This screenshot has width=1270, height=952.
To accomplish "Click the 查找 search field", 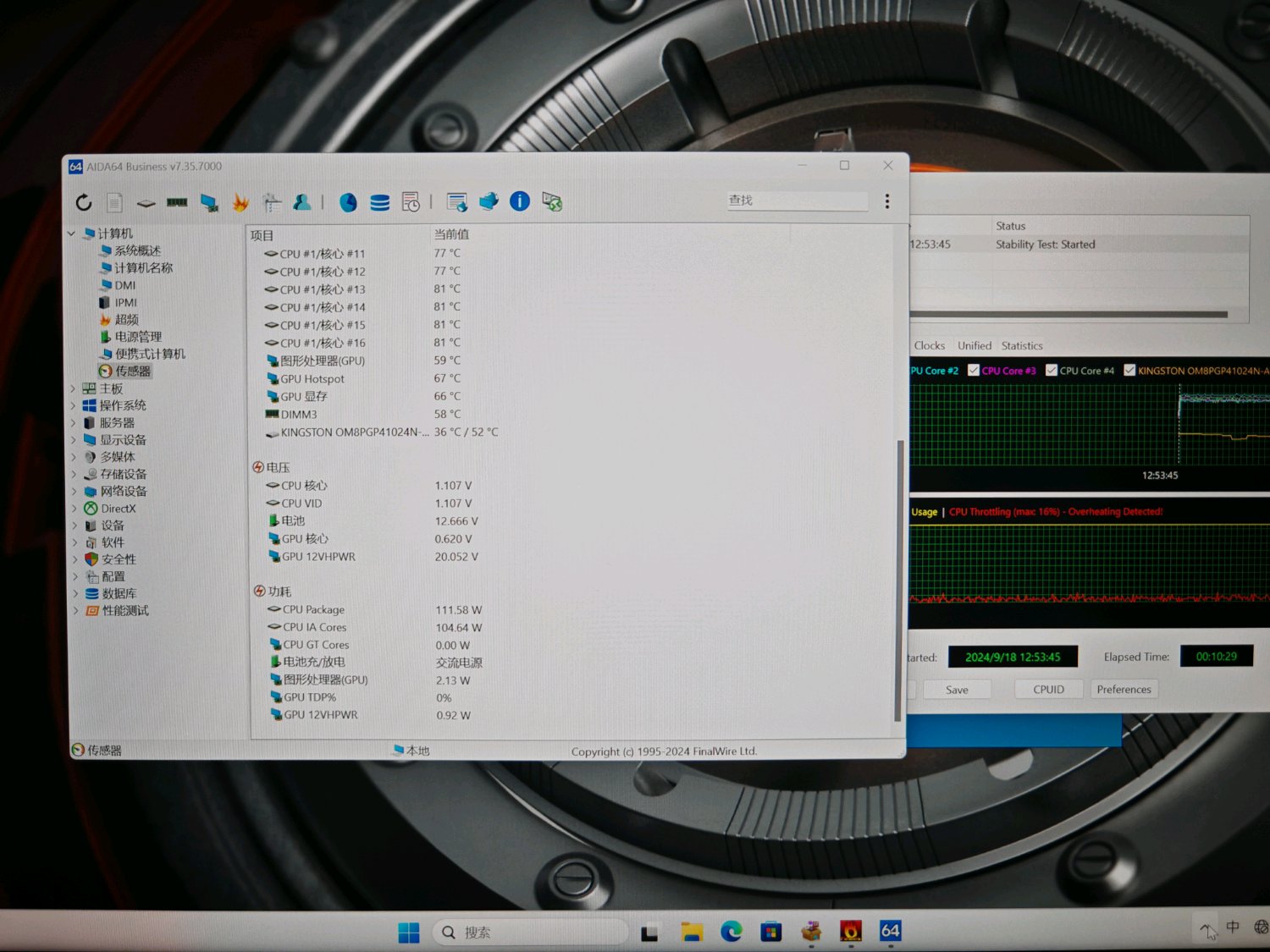I will point(798,201).
